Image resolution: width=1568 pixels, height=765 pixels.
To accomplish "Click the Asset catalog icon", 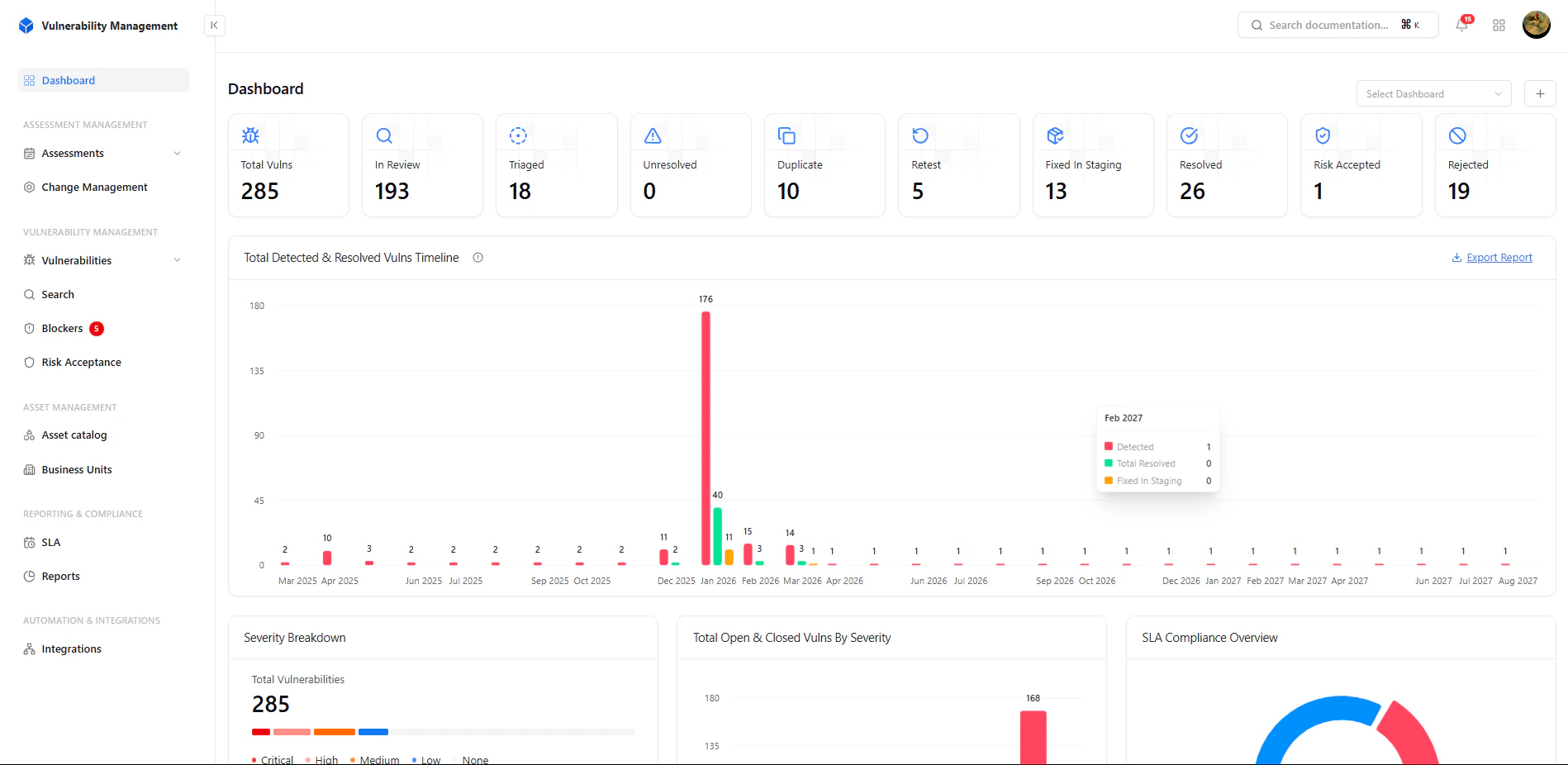I will tap(30, 435).
